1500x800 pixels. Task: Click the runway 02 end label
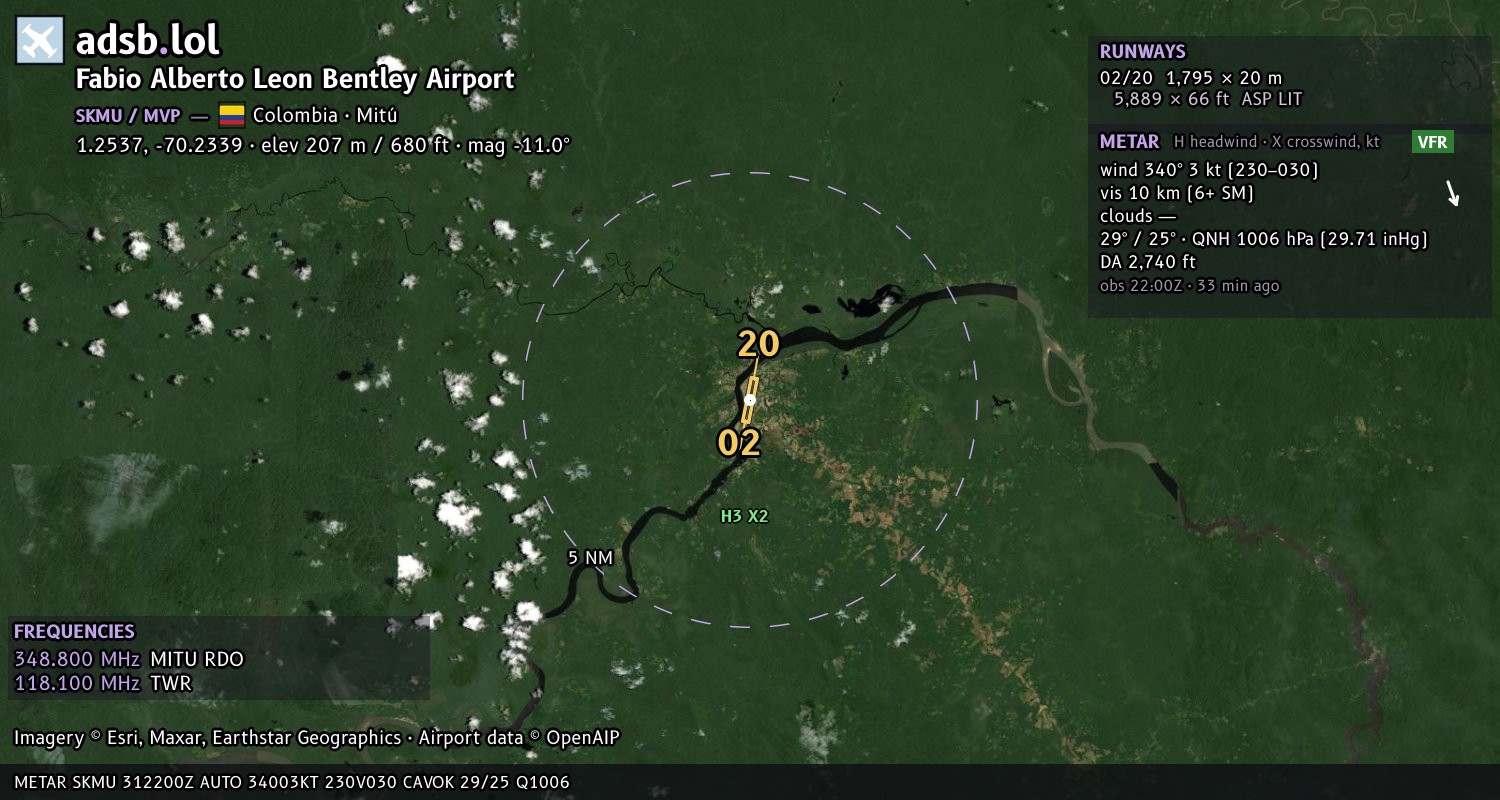coord(739,443)
